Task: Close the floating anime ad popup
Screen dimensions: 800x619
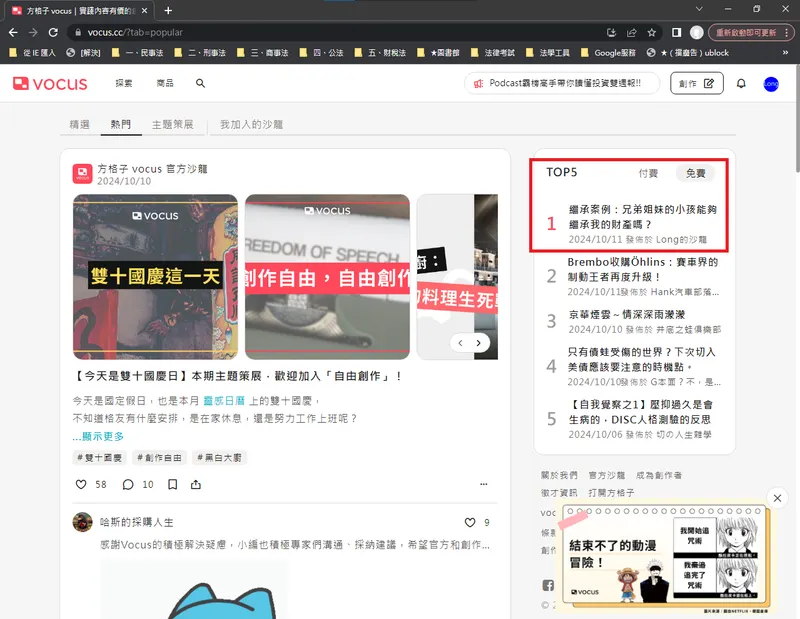Action: [777, 497]
